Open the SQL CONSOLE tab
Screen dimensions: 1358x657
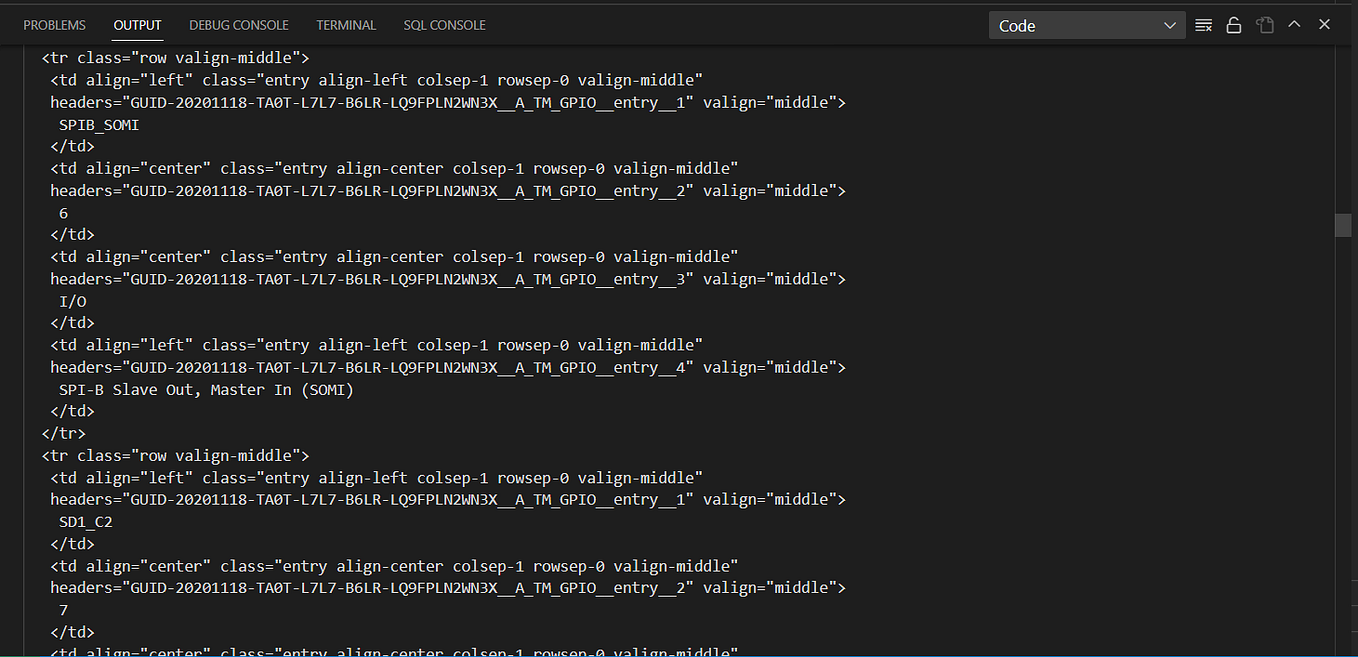click(444, 25)
